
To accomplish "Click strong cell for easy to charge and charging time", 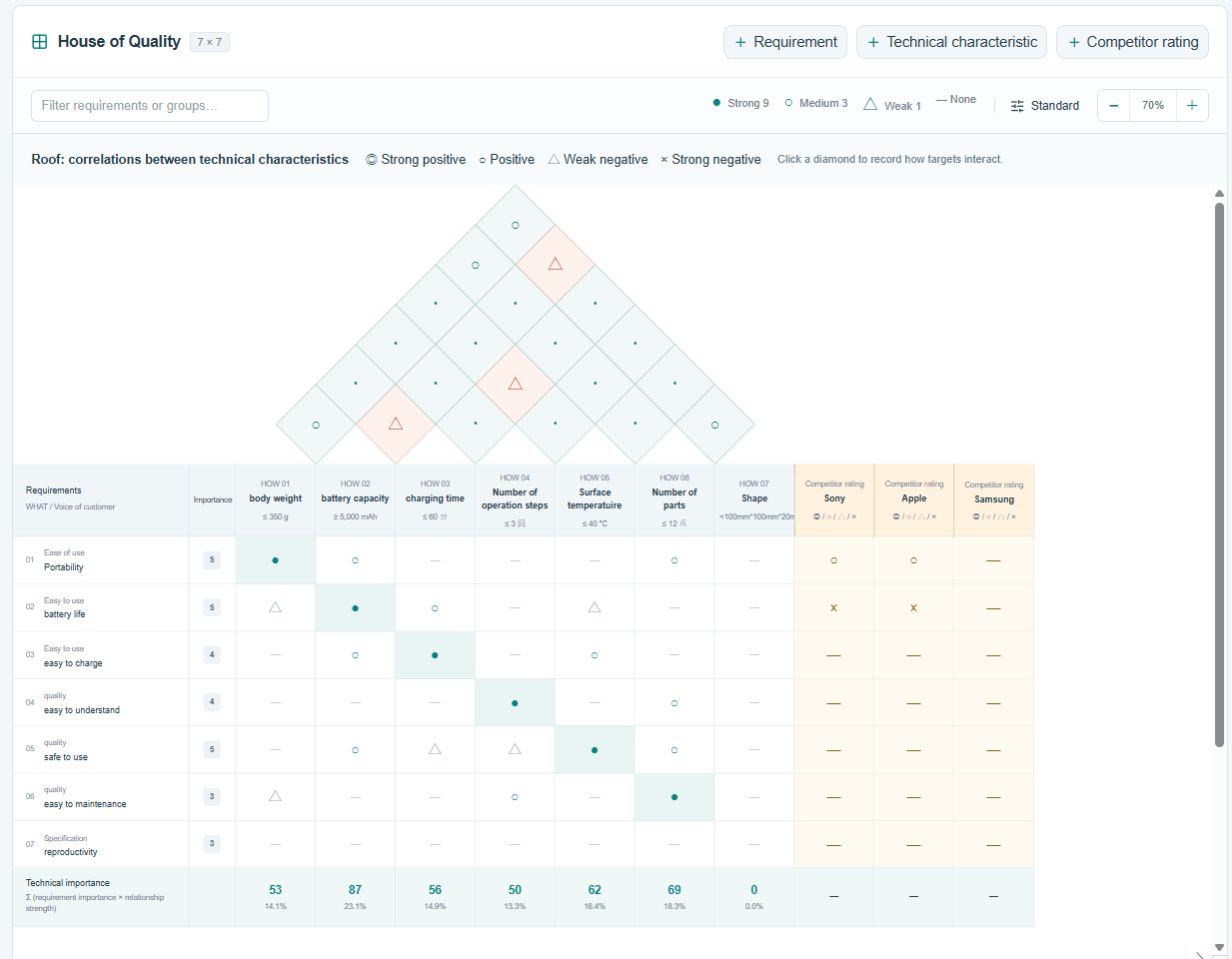I will (x=436, y=655).
